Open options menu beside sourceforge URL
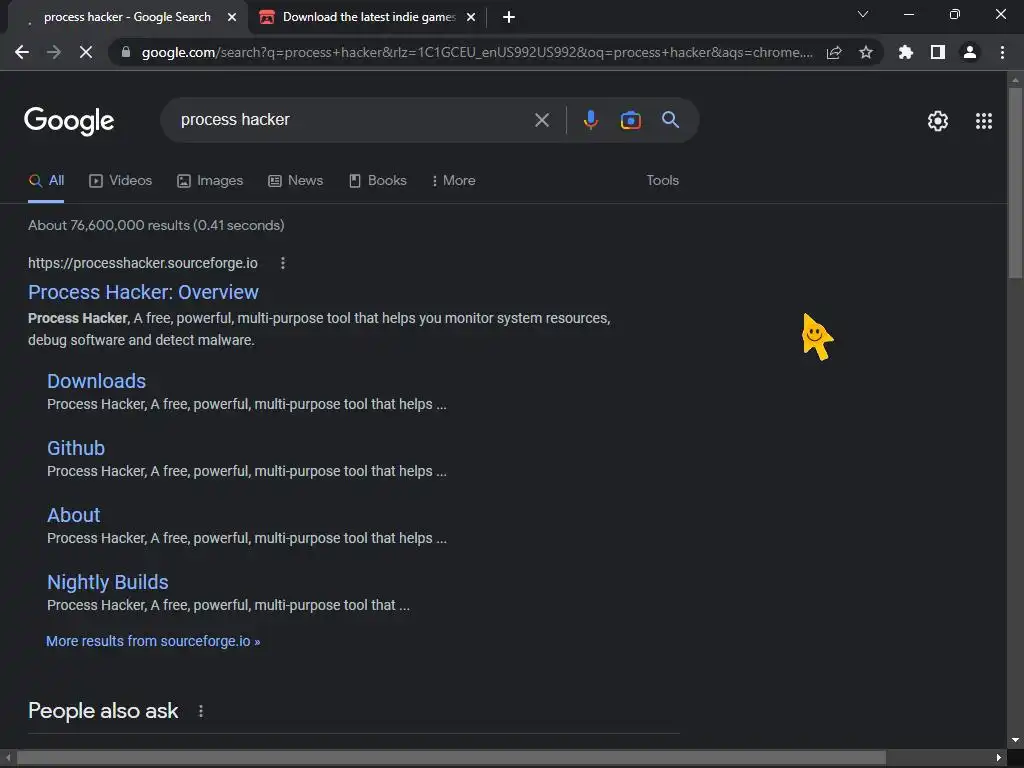The width and height of the screenshot is (1024, 768). pos(282,263)
